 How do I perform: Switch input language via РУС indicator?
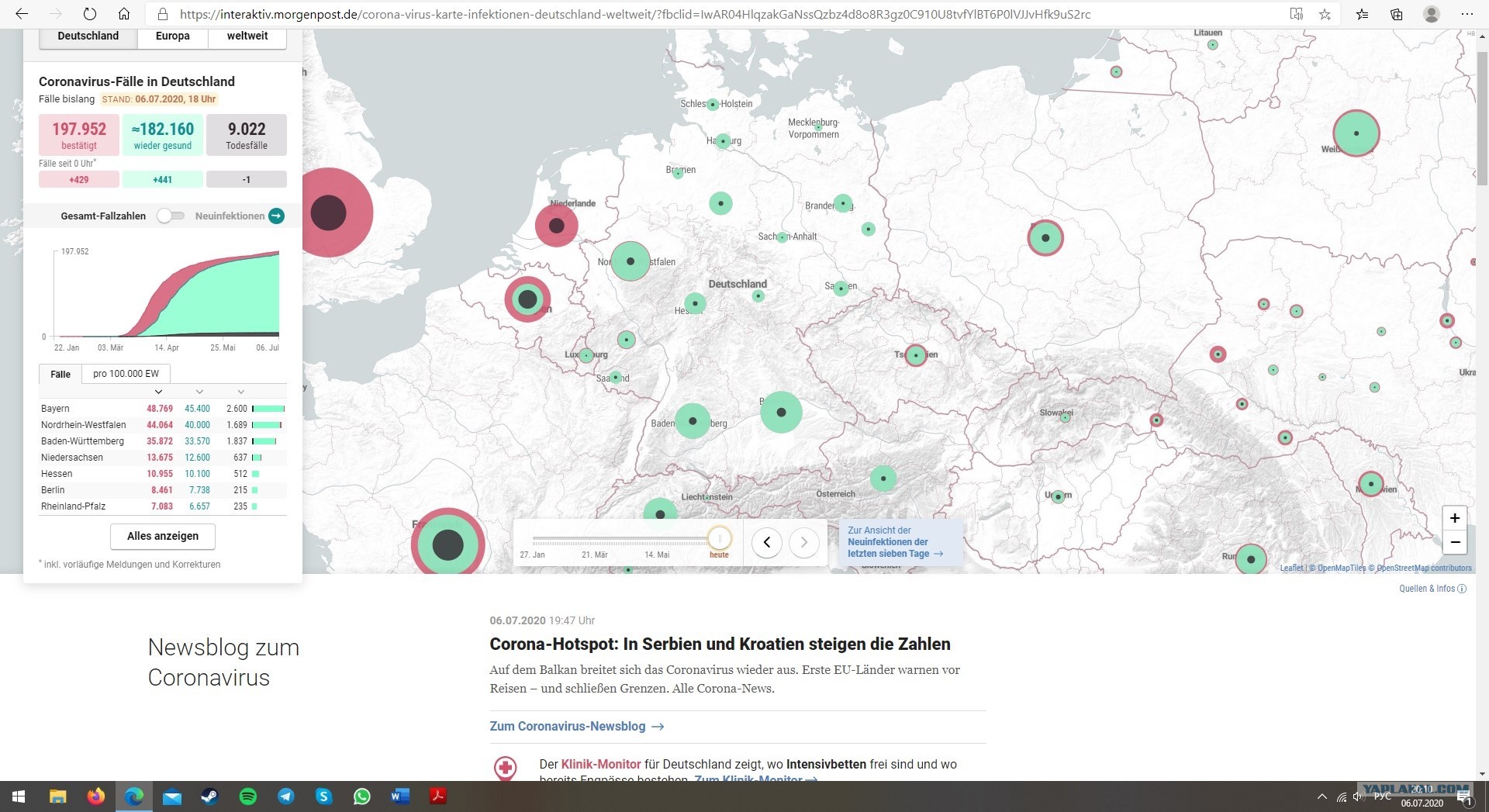[x=1382, y=796]
